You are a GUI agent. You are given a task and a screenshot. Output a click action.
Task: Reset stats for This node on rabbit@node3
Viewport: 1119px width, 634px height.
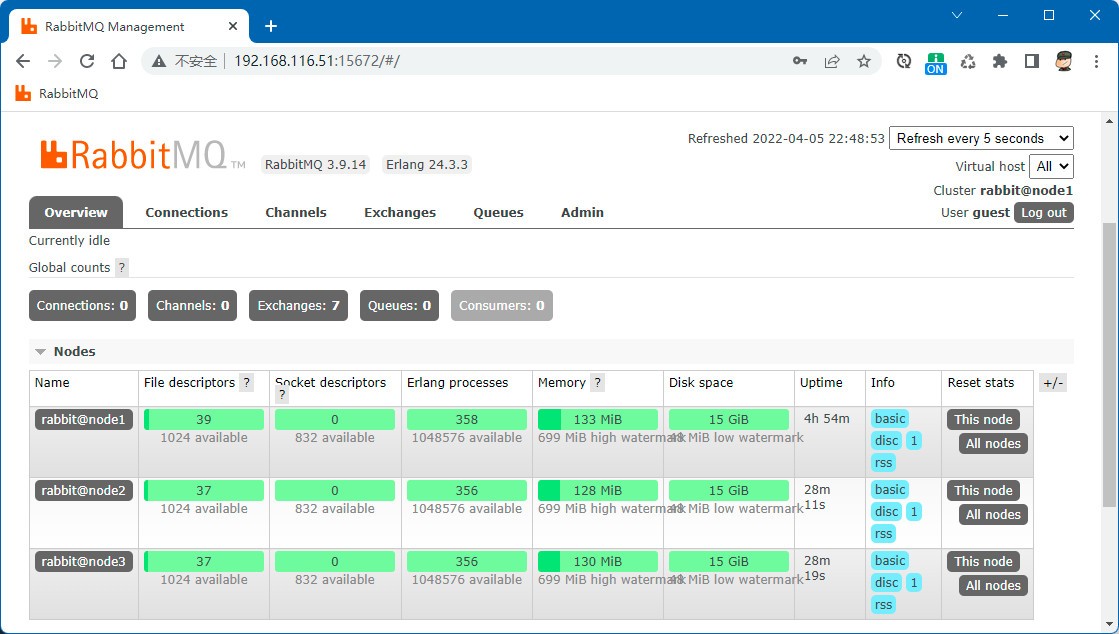pyautogui.click(x=983, y=562)
